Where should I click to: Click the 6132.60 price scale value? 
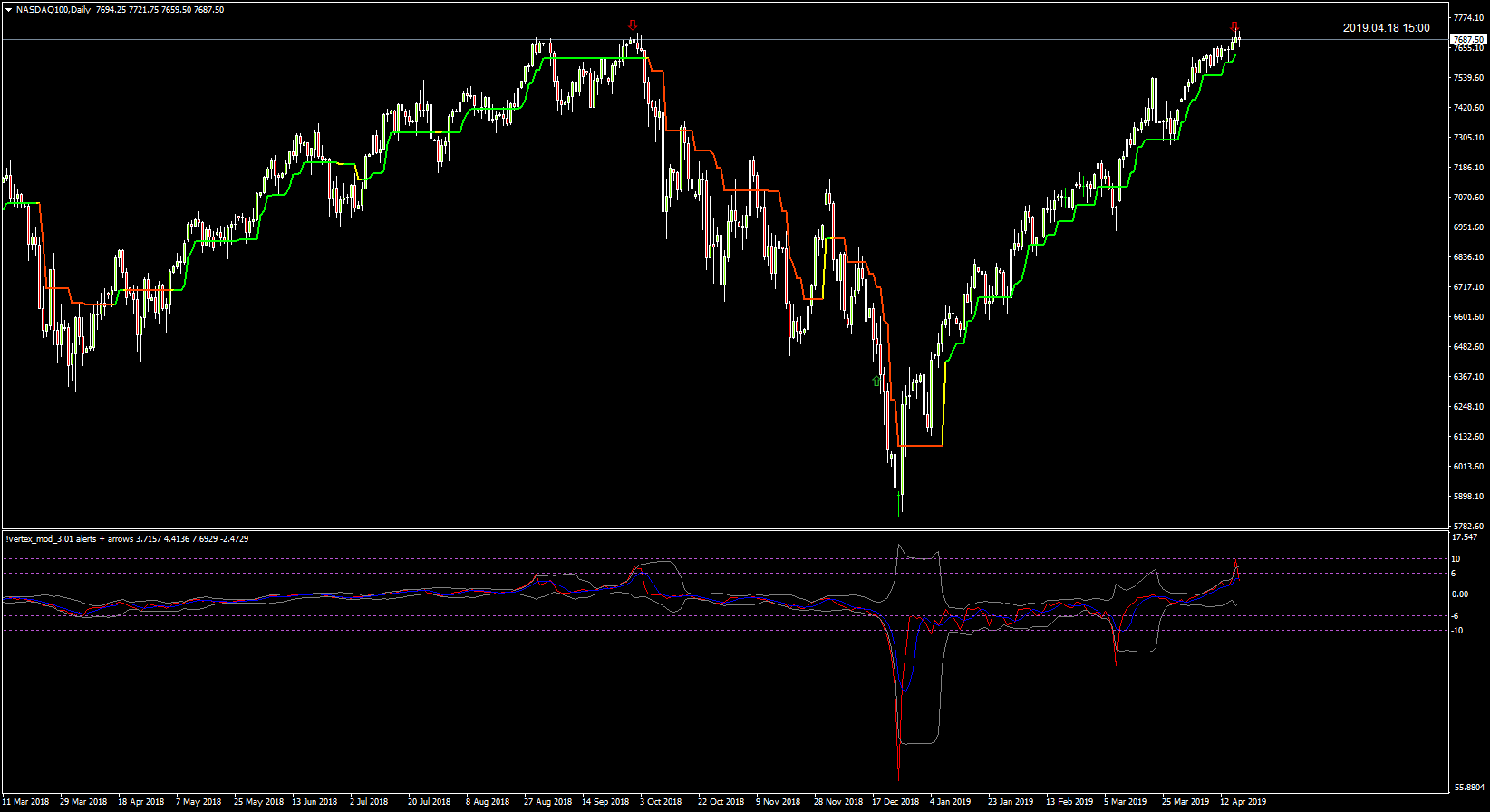click(1468, 437)
